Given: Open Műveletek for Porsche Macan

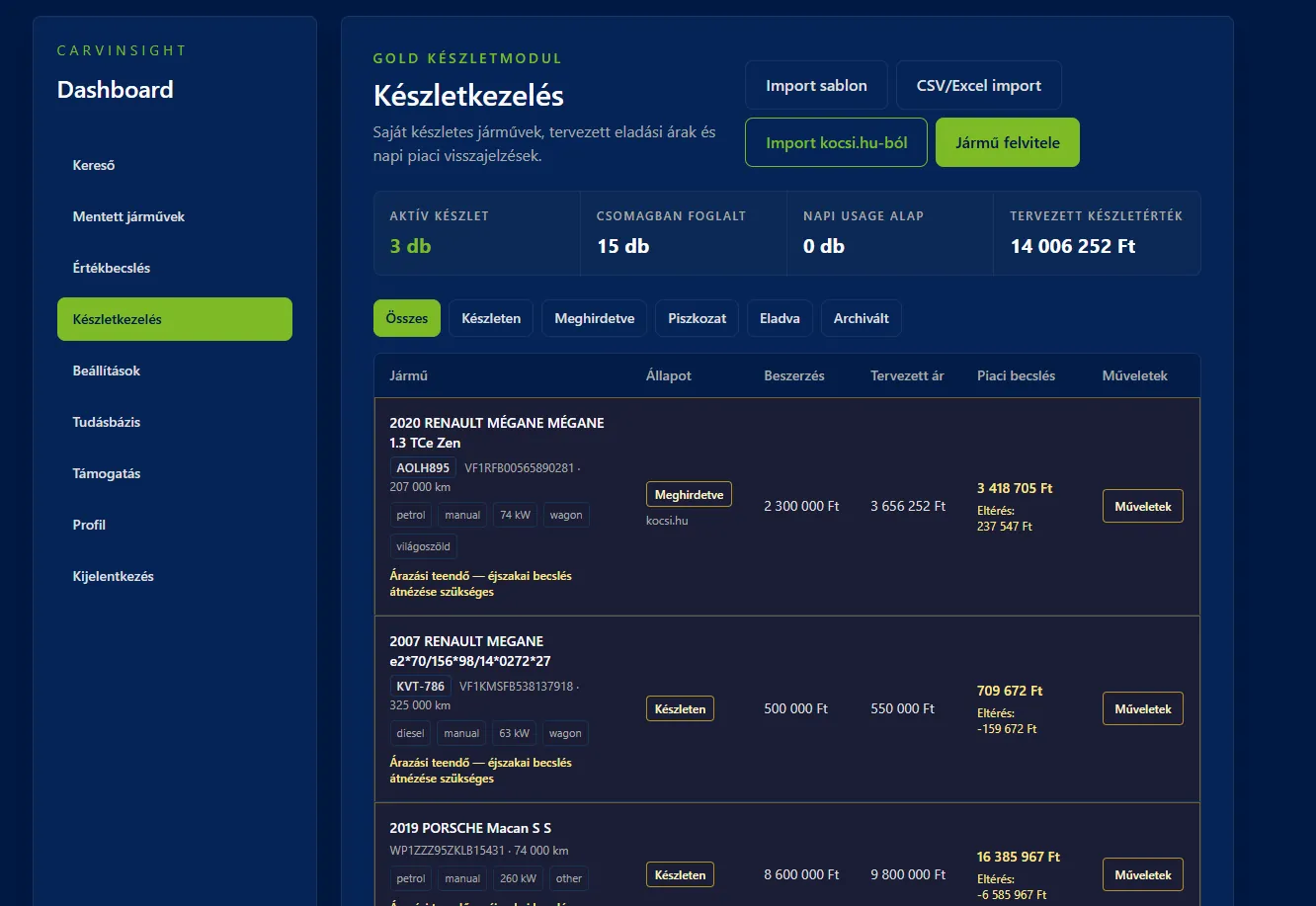Looking at the screenshot, I should pyautogui.click(x=1143, y=874).
